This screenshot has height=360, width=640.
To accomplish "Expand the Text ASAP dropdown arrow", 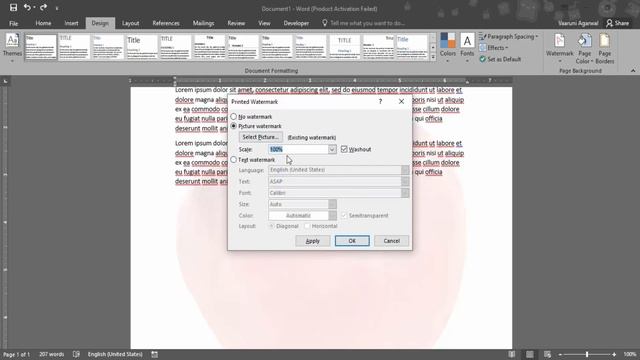I will (405, 181).
